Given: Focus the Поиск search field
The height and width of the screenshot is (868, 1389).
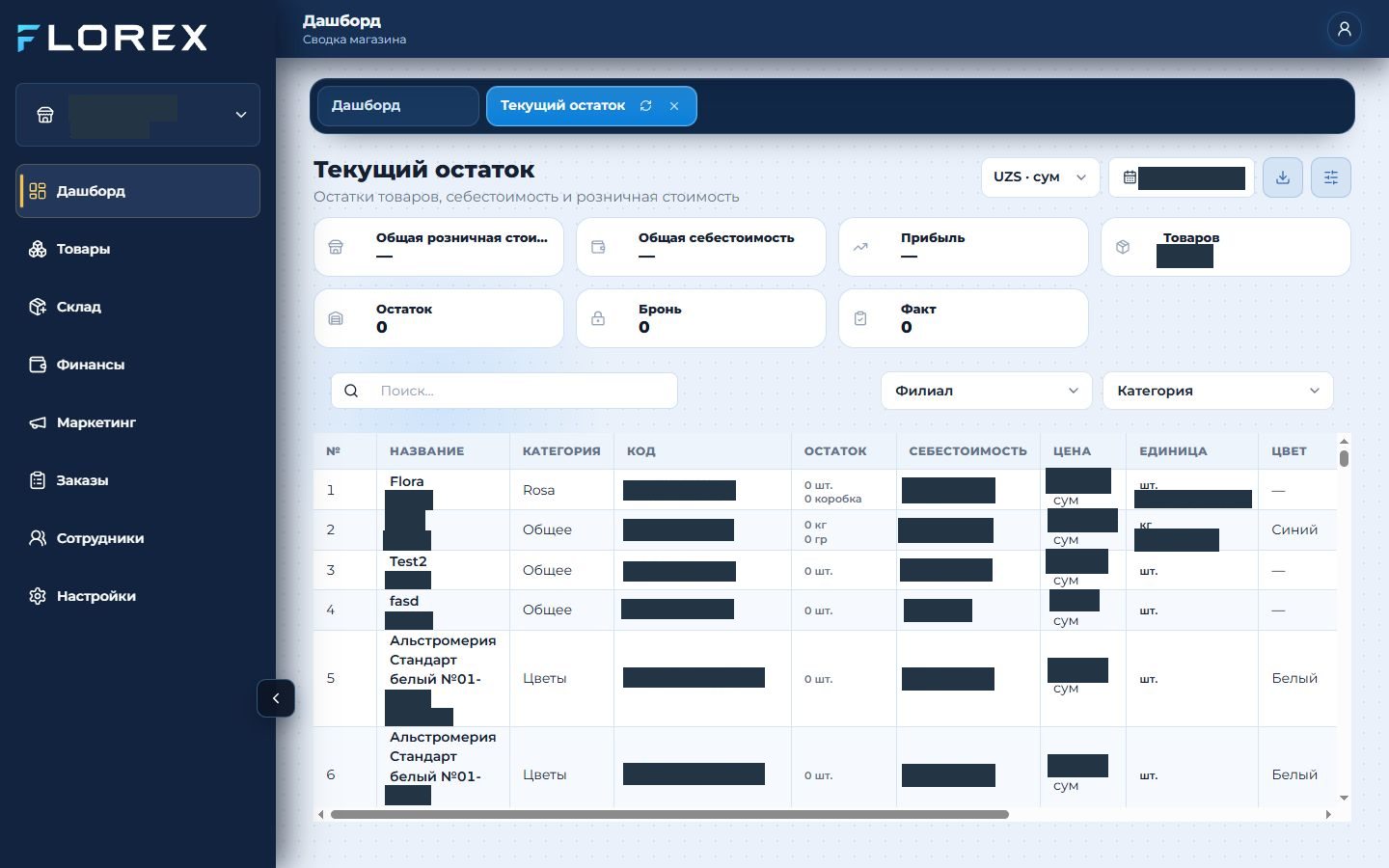Looking at the screenshot, I should (504, 391).
